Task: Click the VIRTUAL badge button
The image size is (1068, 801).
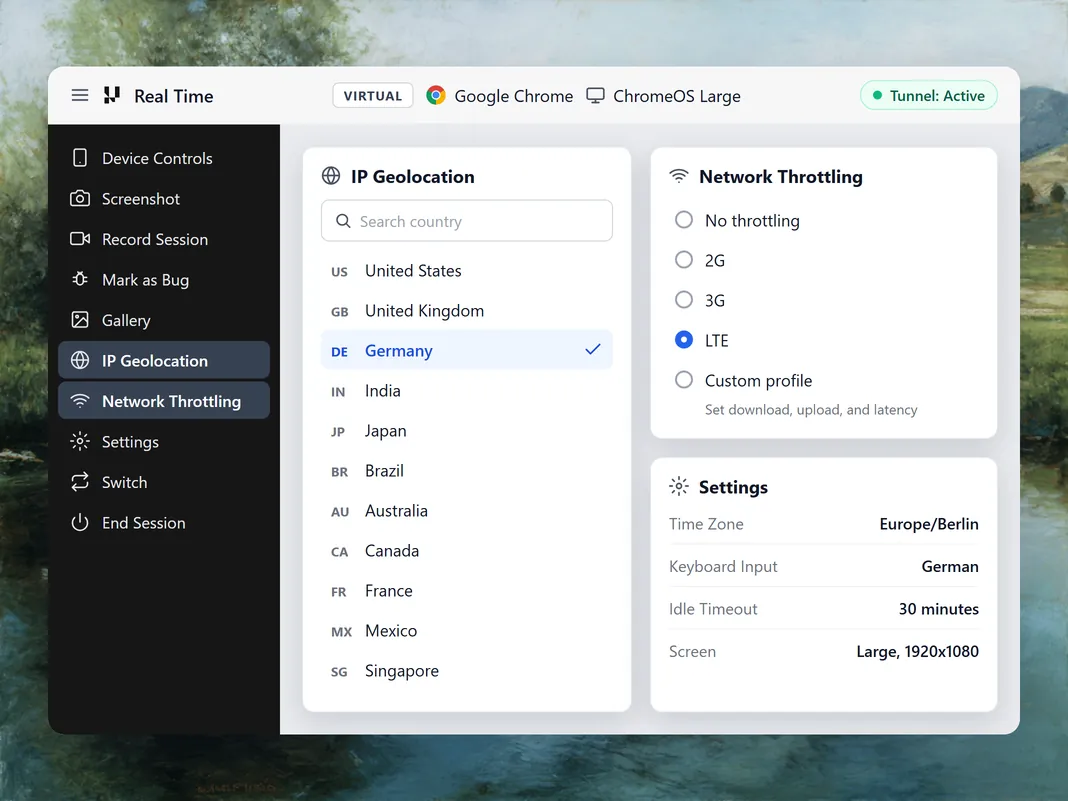Action: click(x=373, y=95)
